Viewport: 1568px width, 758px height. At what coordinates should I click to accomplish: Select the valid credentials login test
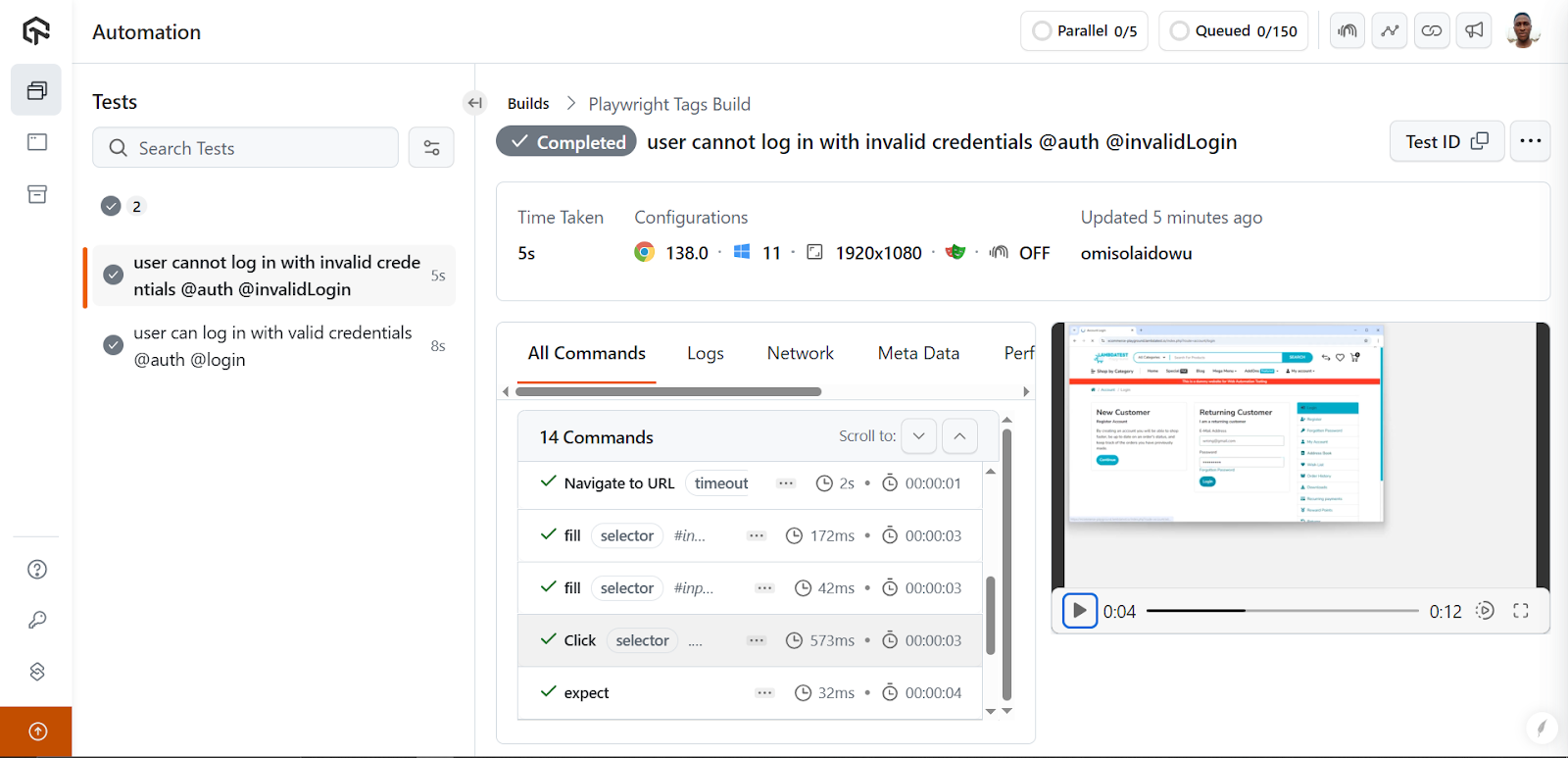click(x=272, y=346)
